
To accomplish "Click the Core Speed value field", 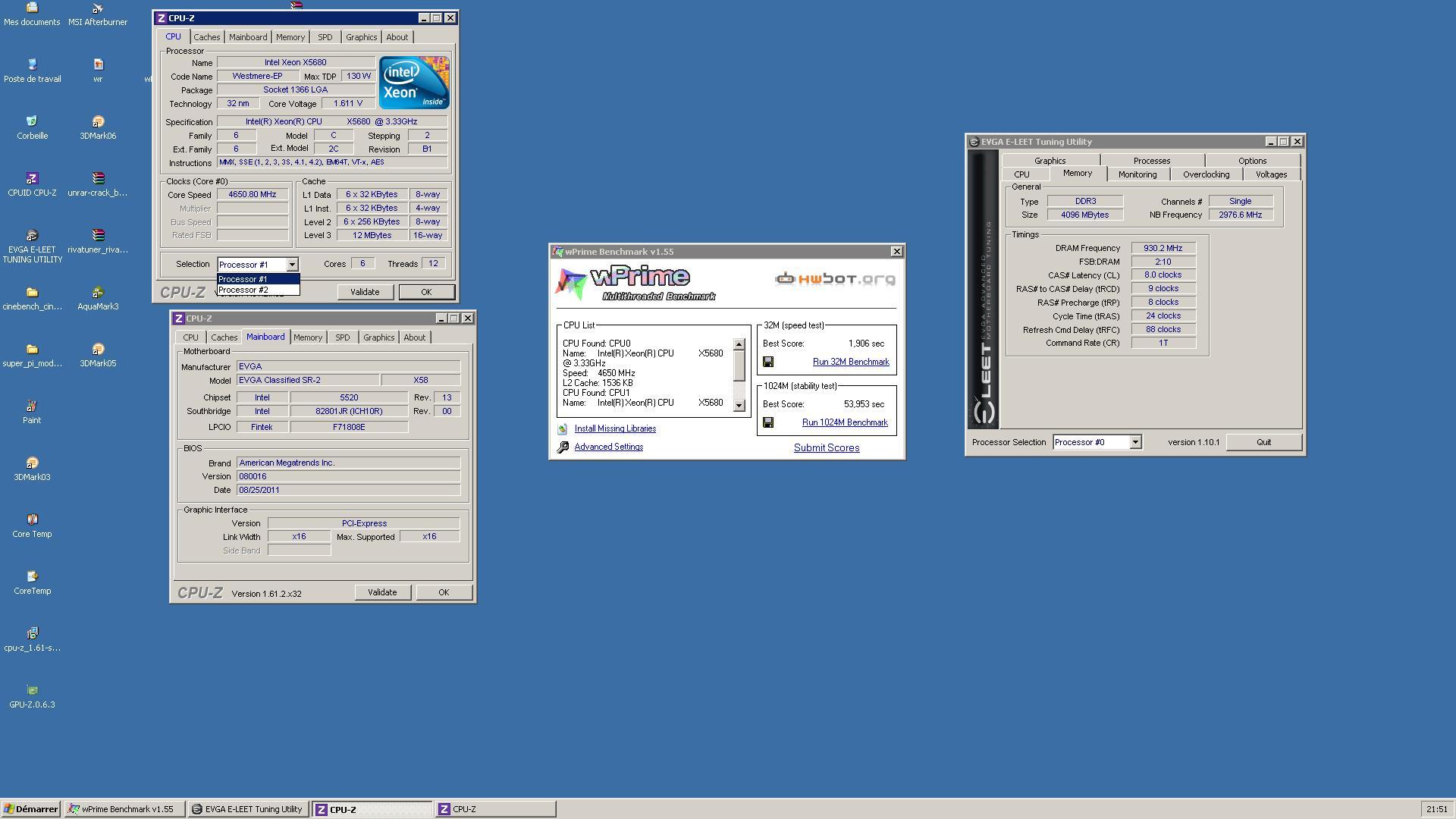I will pyautogui.click(x=253, y=195).
